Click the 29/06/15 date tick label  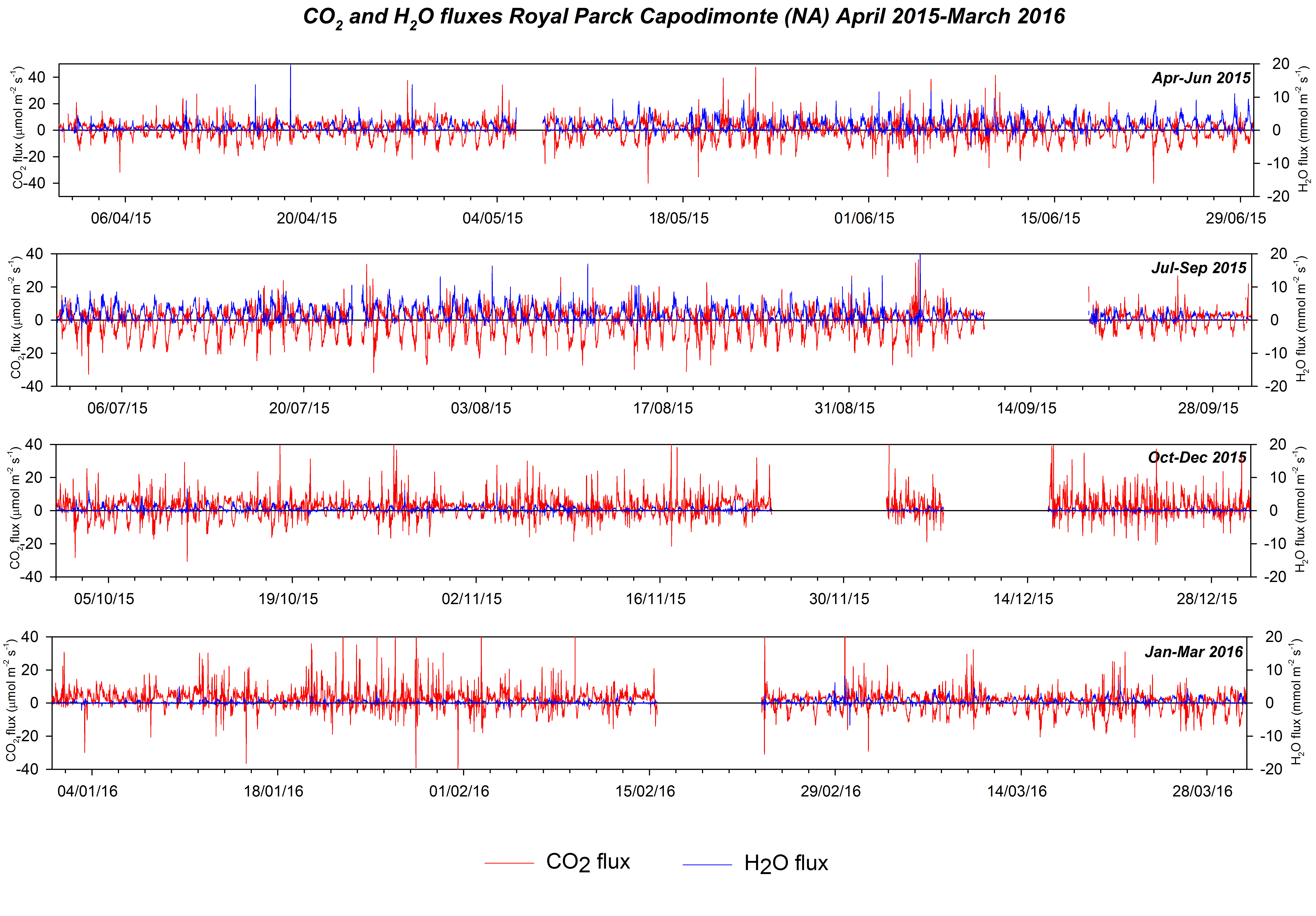[x=1236, y=218]
